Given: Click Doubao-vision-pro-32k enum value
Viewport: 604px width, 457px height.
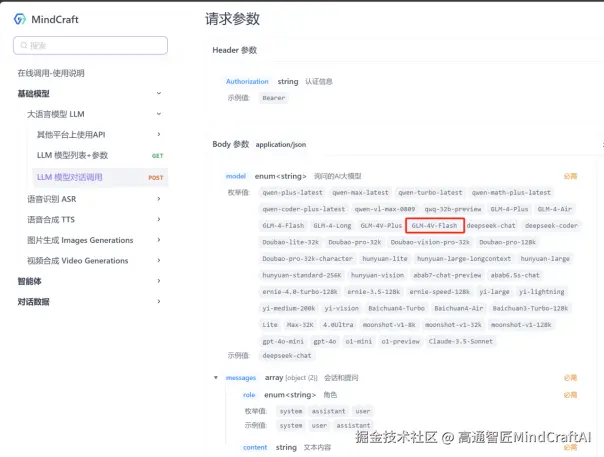Looking at the screenshot, I should [x=430, y=242].
